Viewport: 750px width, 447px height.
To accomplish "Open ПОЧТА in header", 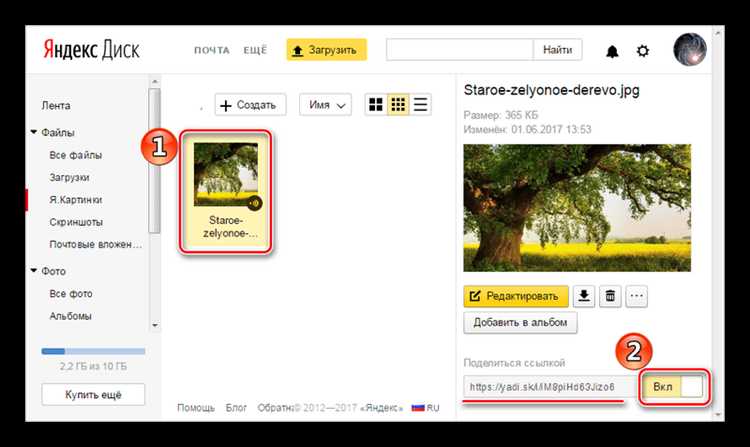I will click(211, 50).
